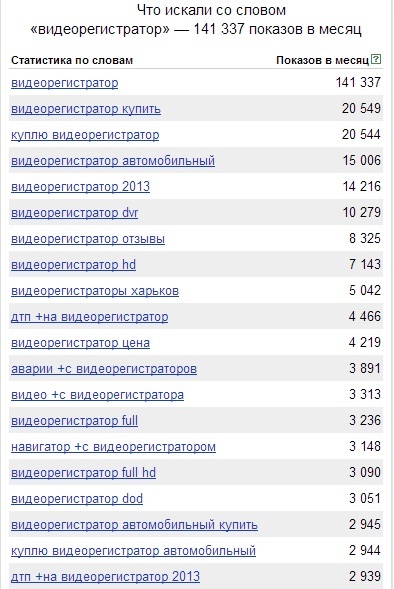Click the видеорегистратор full hd link
Viewport: 394px width, 589px height.
tap(83, 473)
